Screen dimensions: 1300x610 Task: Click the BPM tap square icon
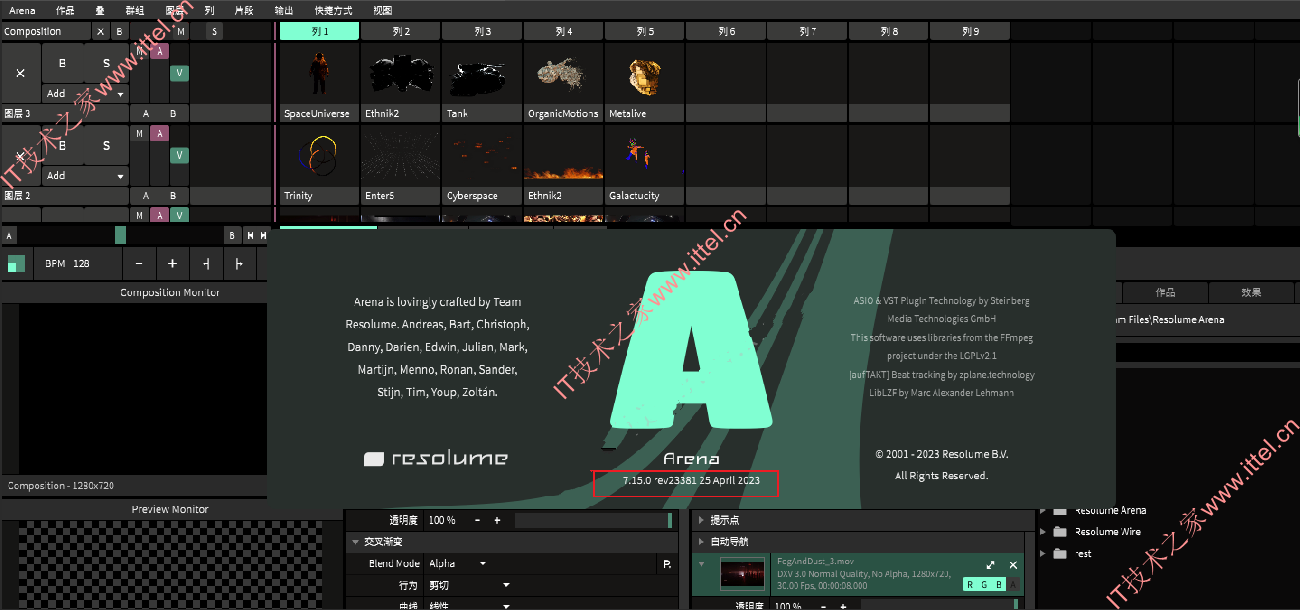[x=17, y=264]
